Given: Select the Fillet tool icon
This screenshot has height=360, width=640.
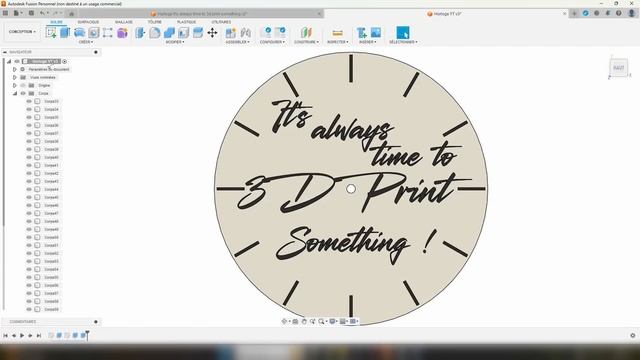Looking at the screenshot, I should click(155, 33).
